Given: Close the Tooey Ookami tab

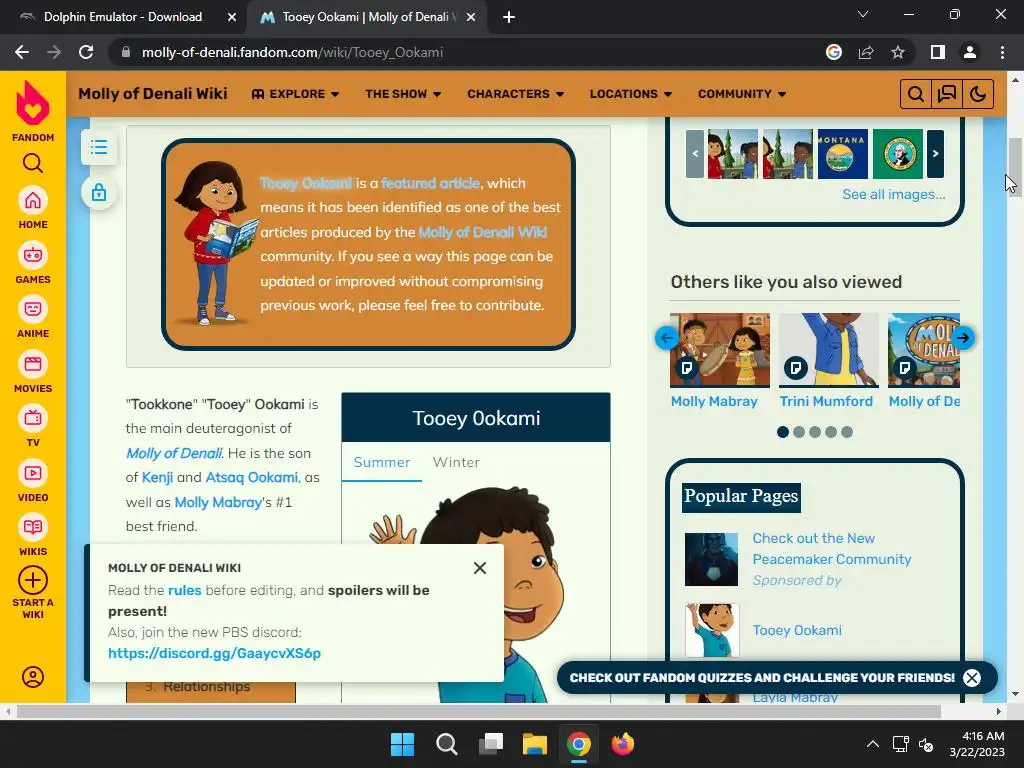Looking at the screenshot, I should pos(471,17).
